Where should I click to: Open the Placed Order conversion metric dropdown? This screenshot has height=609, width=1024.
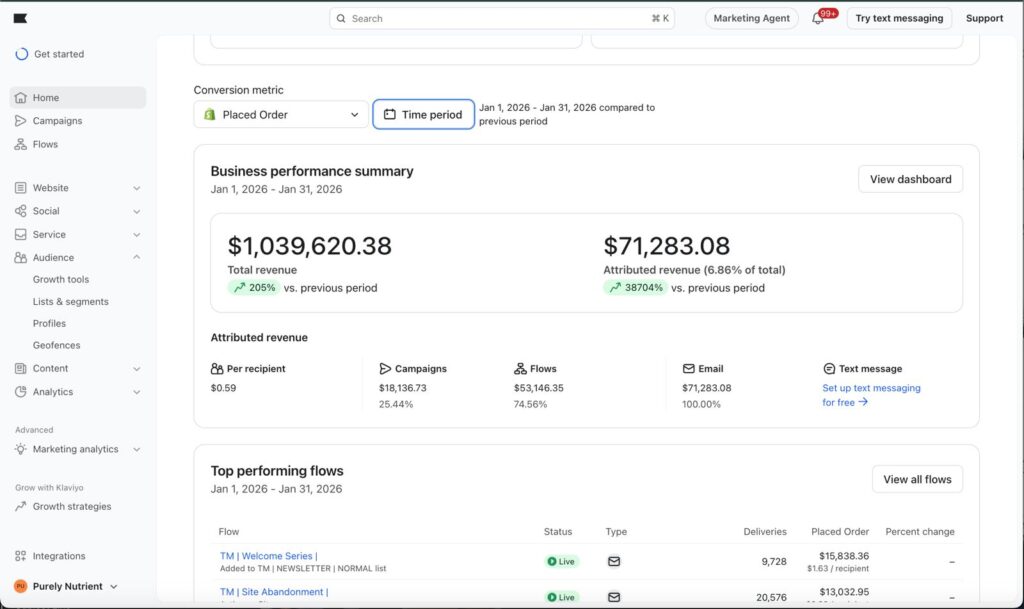[281, 115]
